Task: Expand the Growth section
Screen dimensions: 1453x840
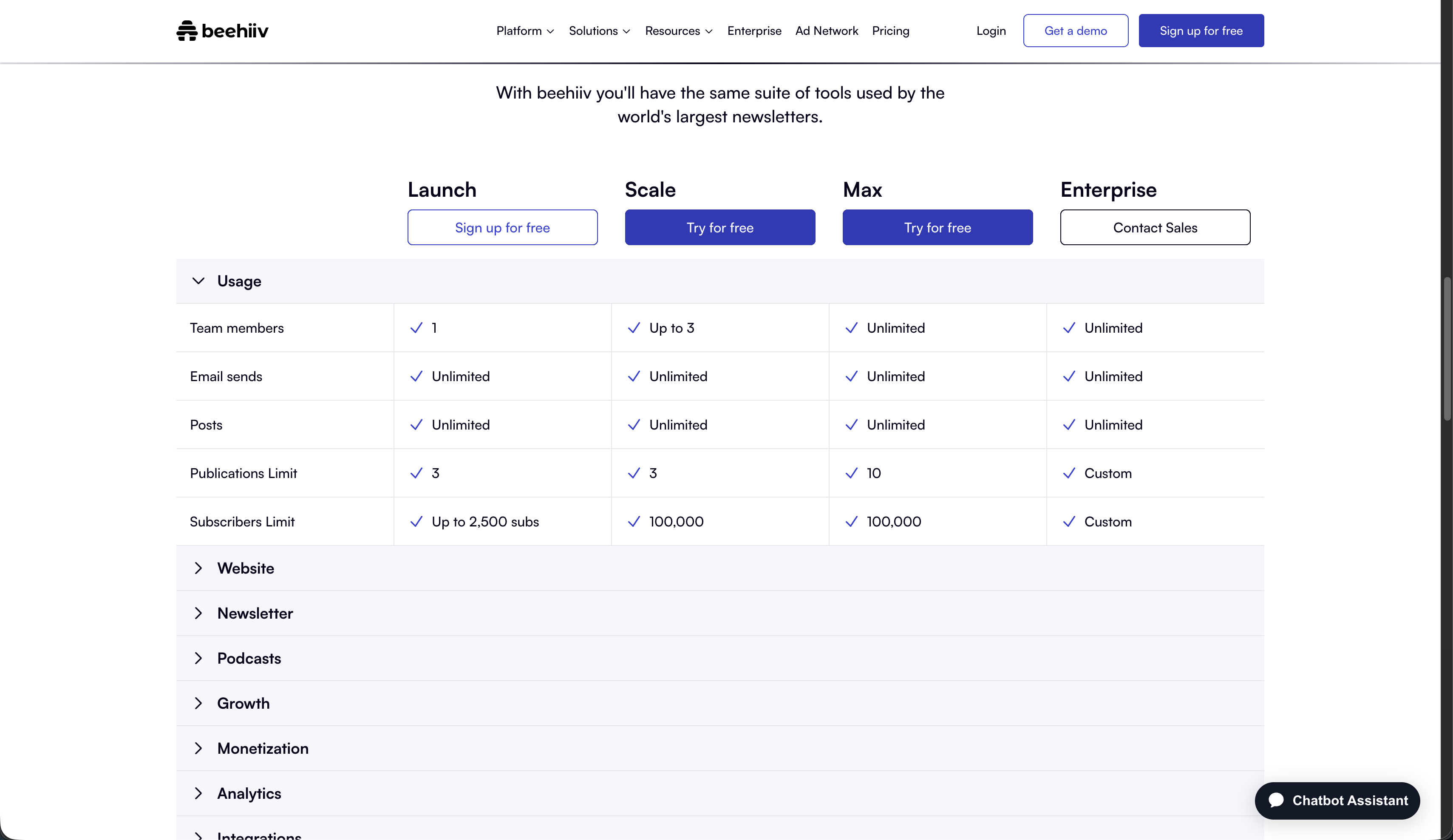Action: pyautogui.click(x=719, y=703)
